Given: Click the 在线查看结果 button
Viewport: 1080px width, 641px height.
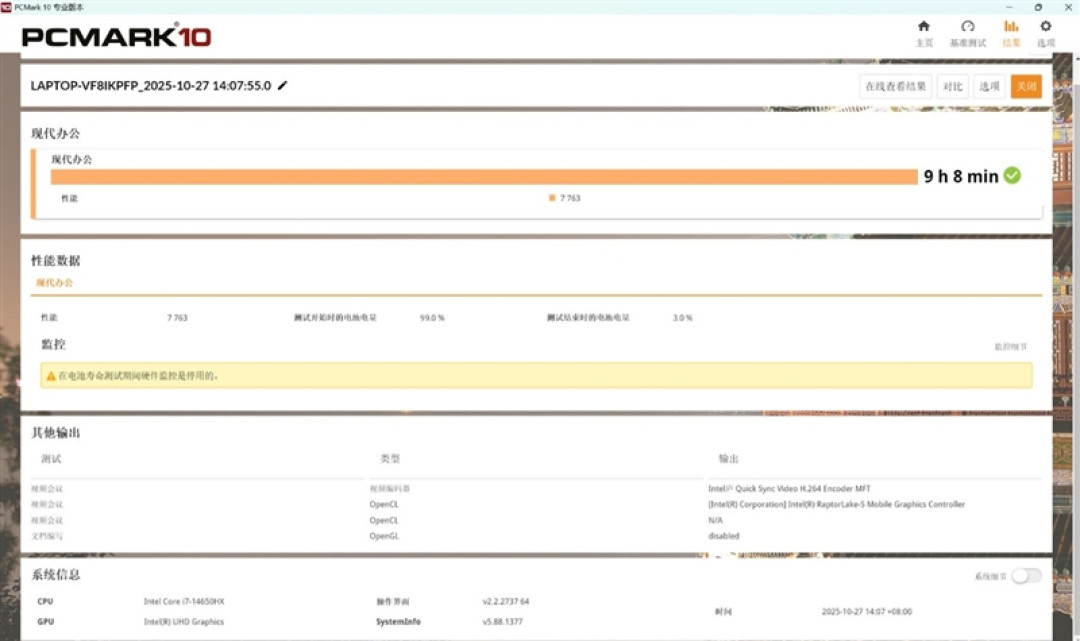Looking at the screenshot, I should (x=895, y=86).
